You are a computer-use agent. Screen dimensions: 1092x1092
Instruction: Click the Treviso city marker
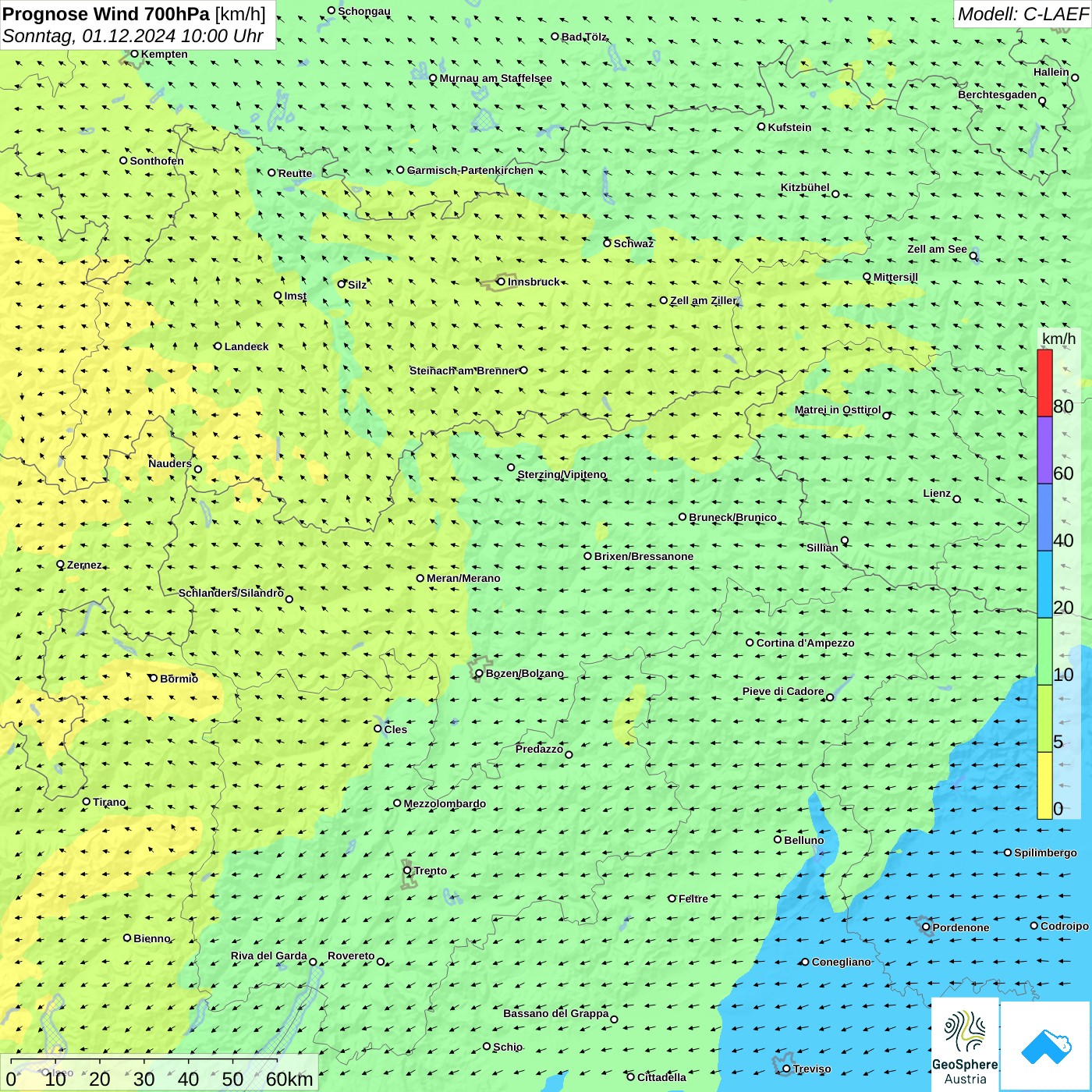786,1069
